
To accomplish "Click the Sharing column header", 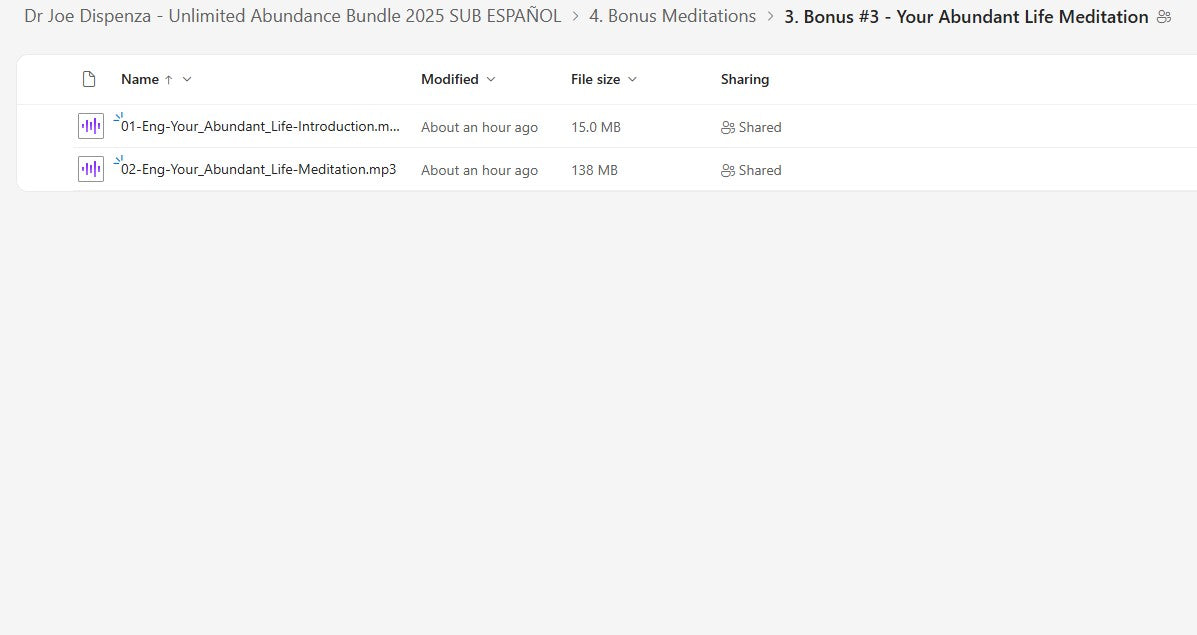I will (x=745, y=79).
